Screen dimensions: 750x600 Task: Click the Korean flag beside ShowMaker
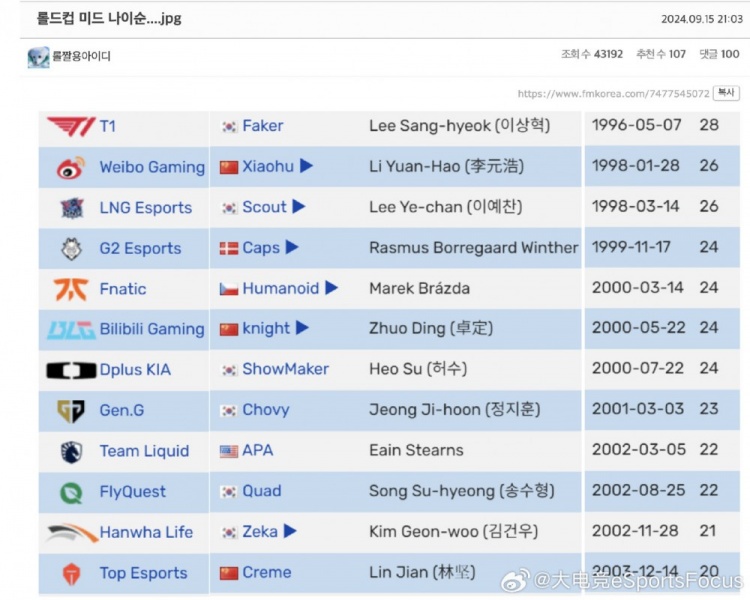[x=229, y=370]
